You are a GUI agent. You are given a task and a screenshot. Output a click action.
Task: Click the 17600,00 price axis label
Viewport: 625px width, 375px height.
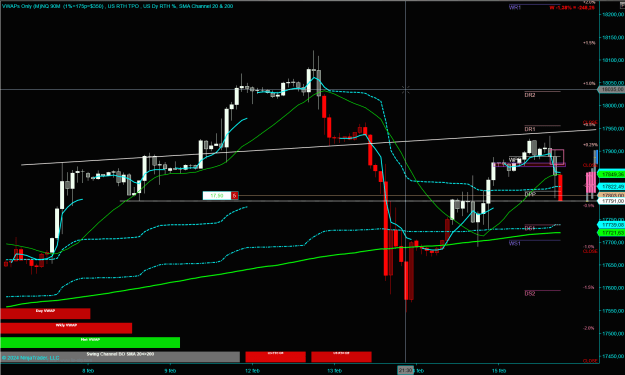point(613,288)
